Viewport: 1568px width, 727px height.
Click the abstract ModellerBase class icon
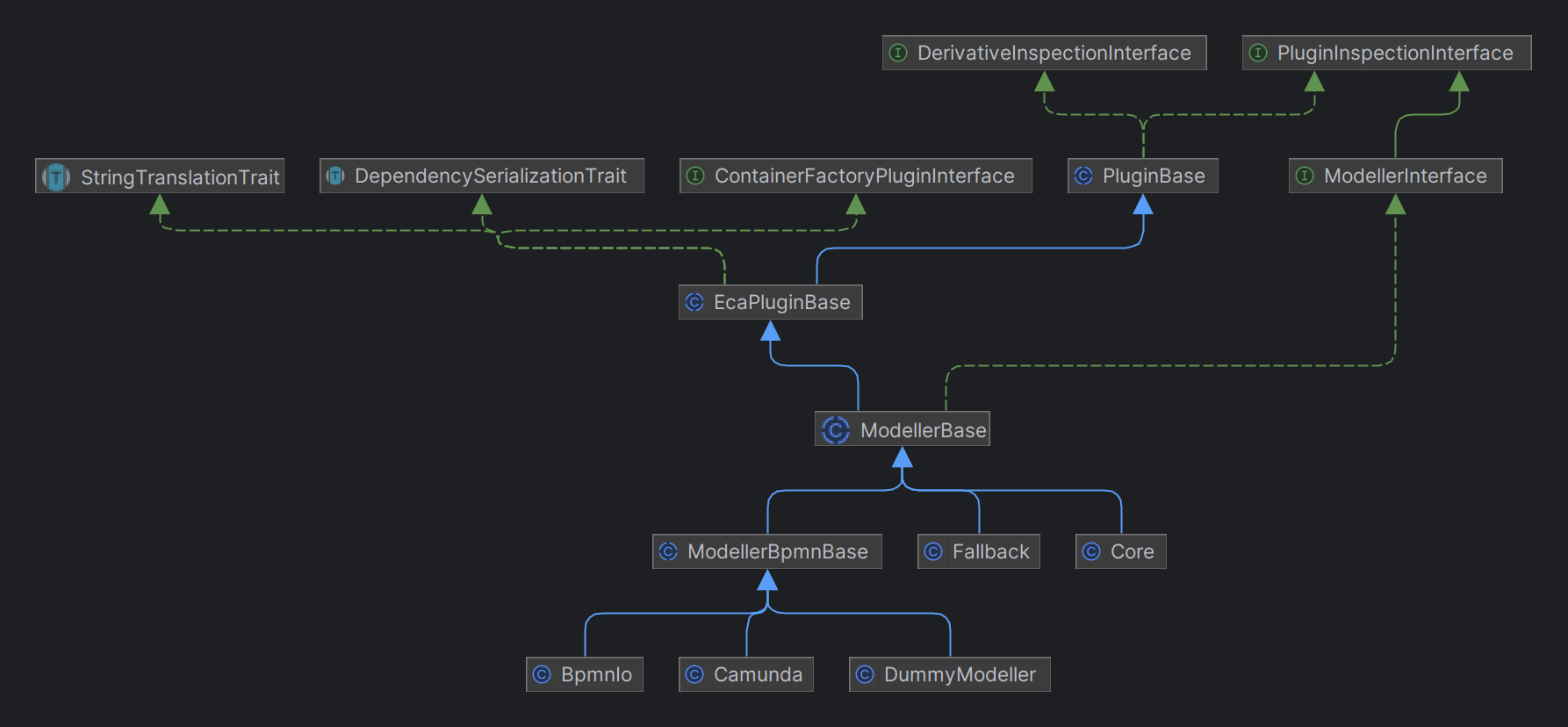point(835,429)
